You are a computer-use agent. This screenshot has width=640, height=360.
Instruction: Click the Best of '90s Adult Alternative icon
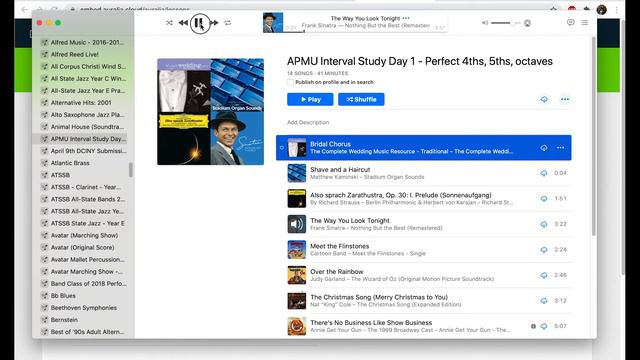[44, 332]
